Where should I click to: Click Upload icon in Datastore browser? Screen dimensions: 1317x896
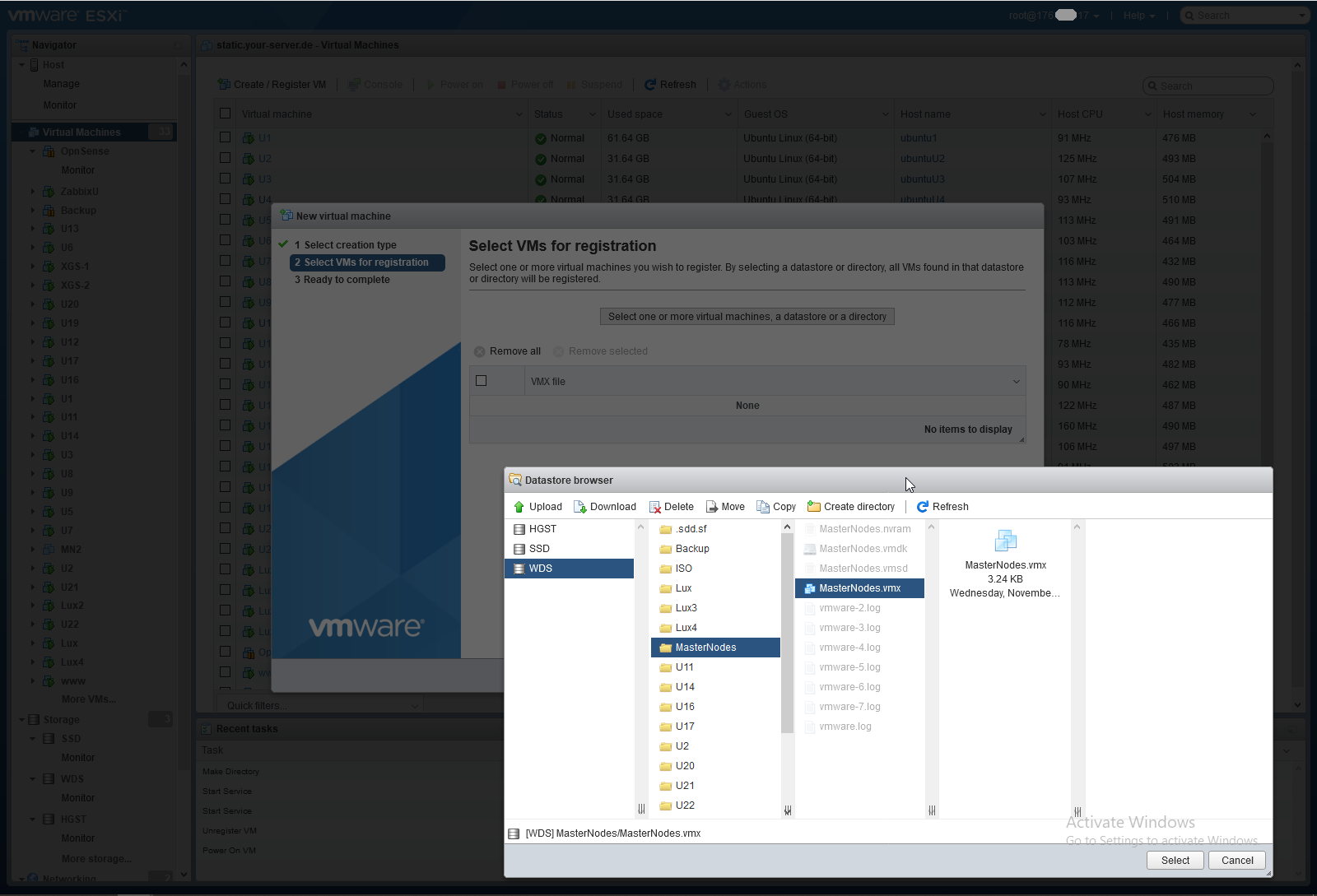click(519, 507)
